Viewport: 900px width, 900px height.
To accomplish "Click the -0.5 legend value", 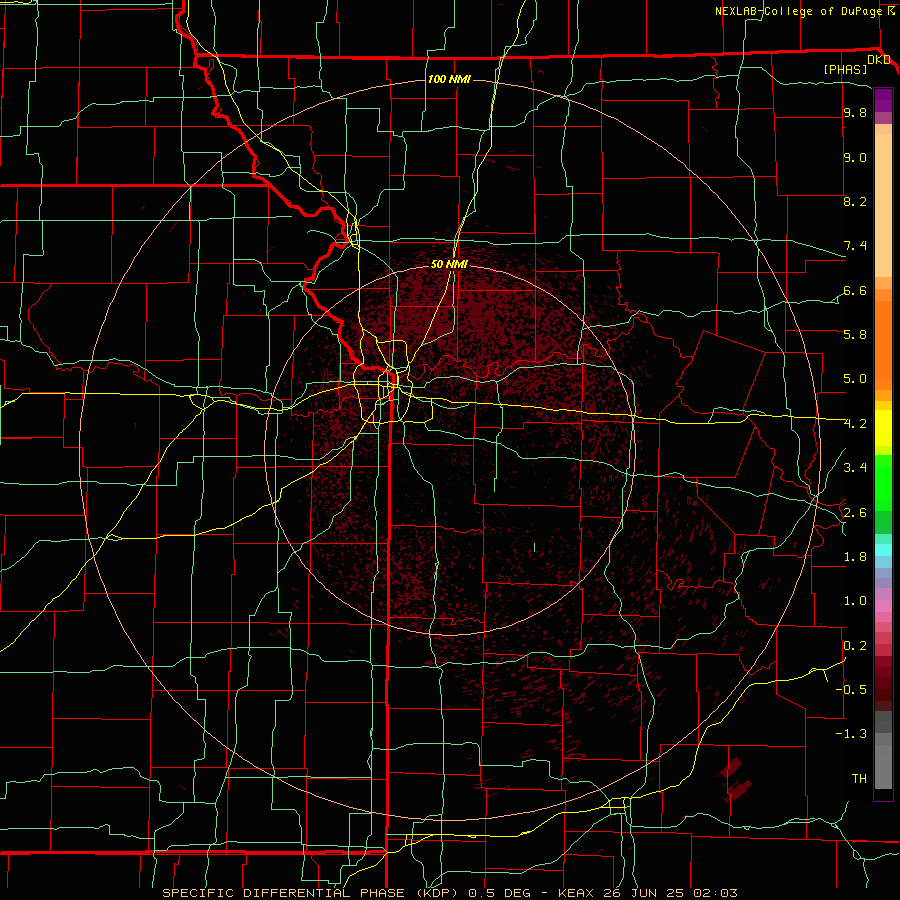I will click(851, 689).
